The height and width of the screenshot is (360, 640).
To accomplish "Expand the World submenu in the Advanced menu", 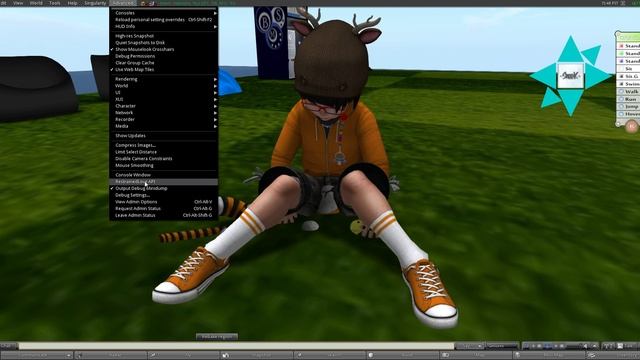I will [163, 86].
